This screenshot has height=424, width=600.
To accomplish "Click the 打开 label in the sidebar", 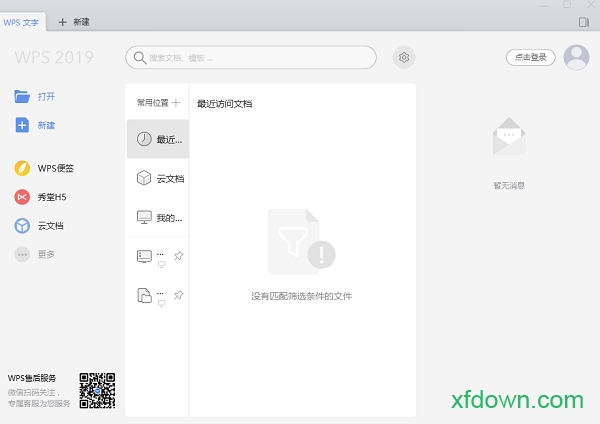I will point(46,96).
